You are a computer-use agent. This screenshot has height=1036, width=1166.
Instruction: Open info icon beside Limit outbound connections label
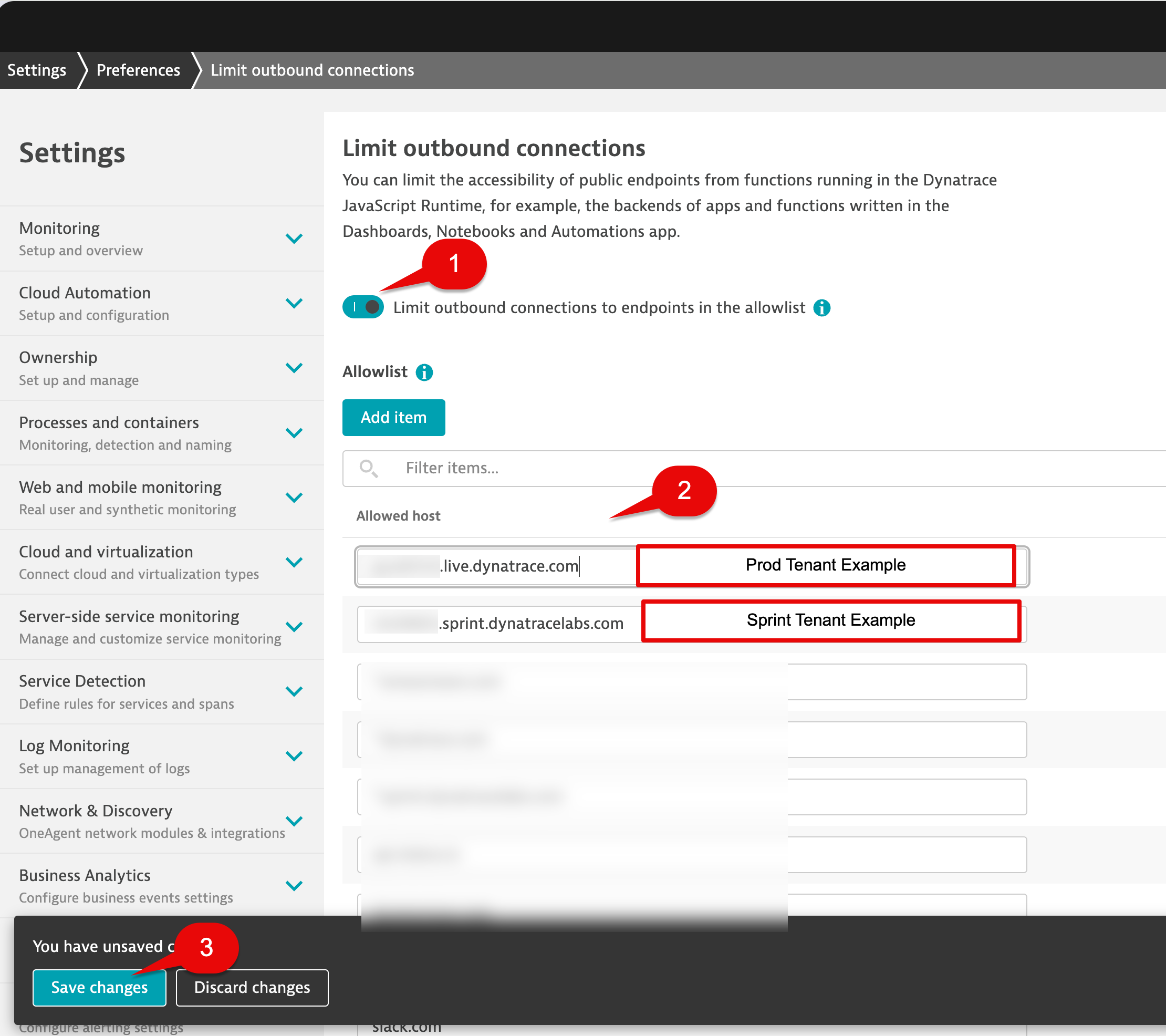821,308
